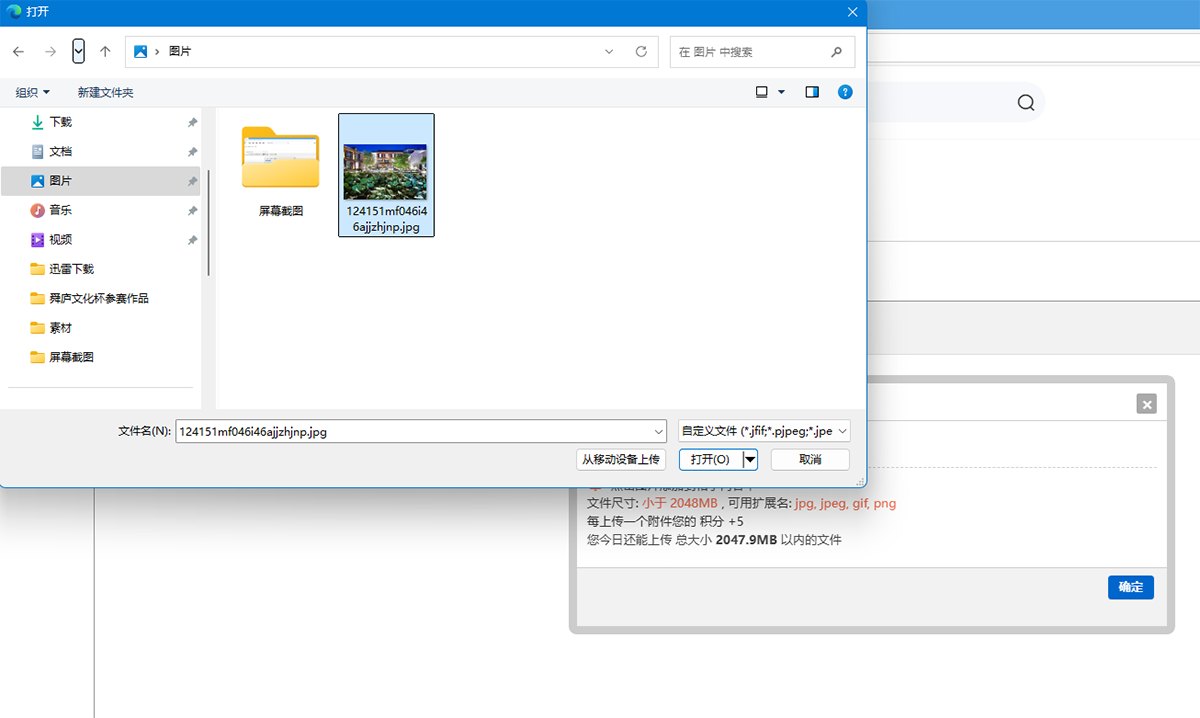Click the search magnifier on webpage
1200x718 pixels.
(x=1026, y=103)
